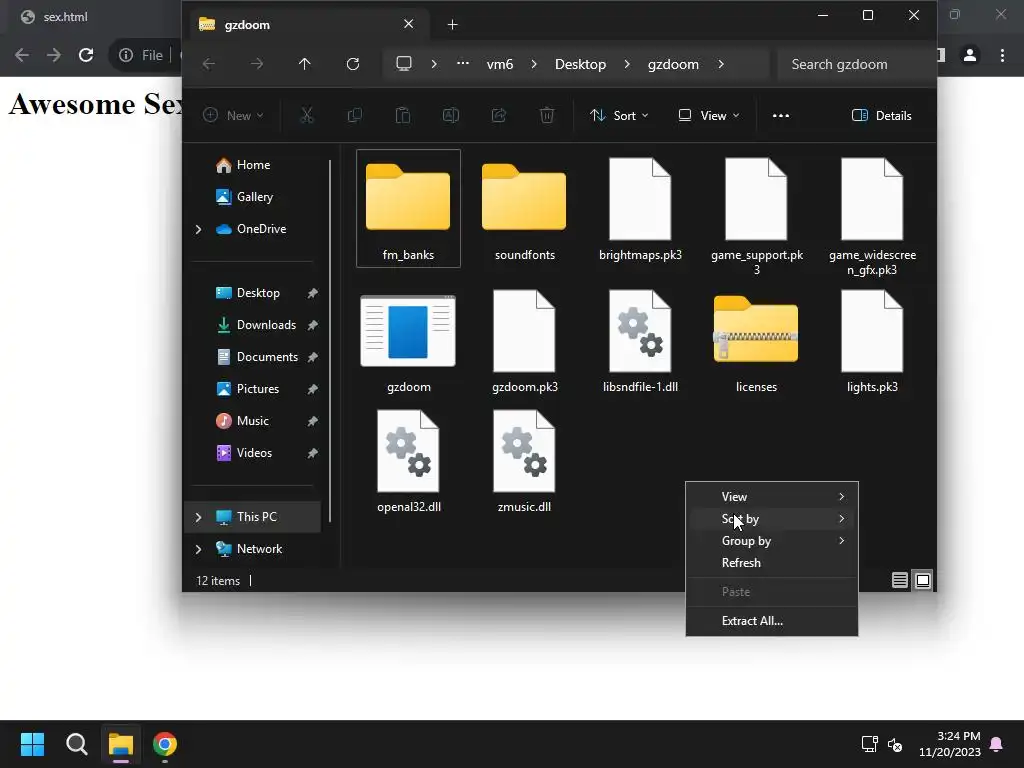Choose Refresh in context menu
The width and height of the screenshot is (1024, 768).
[772, 563]
